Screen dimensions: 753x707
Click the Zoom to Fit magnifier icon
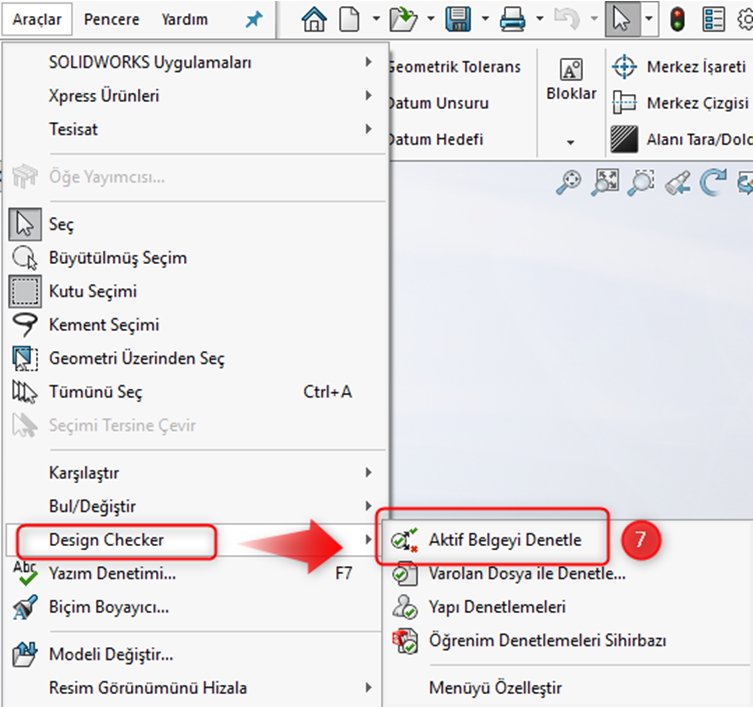click(569, 182)
